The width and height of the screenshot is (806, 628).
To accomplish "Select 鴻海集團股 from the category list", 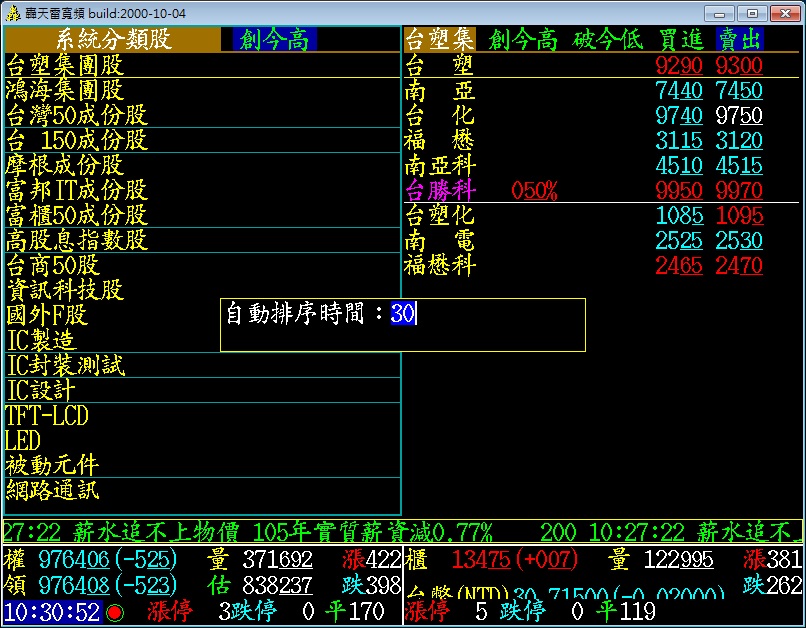I will tap(65, 90).
